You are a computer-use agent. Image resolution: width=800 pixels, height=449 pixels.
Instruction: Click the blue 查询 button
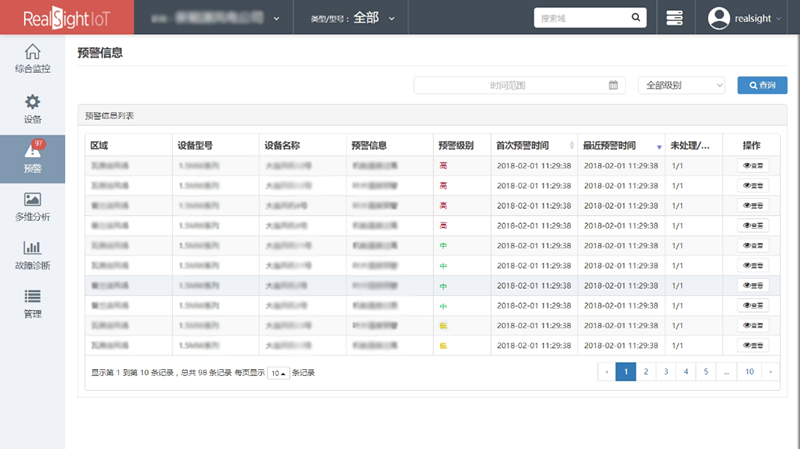click(762, 86)
